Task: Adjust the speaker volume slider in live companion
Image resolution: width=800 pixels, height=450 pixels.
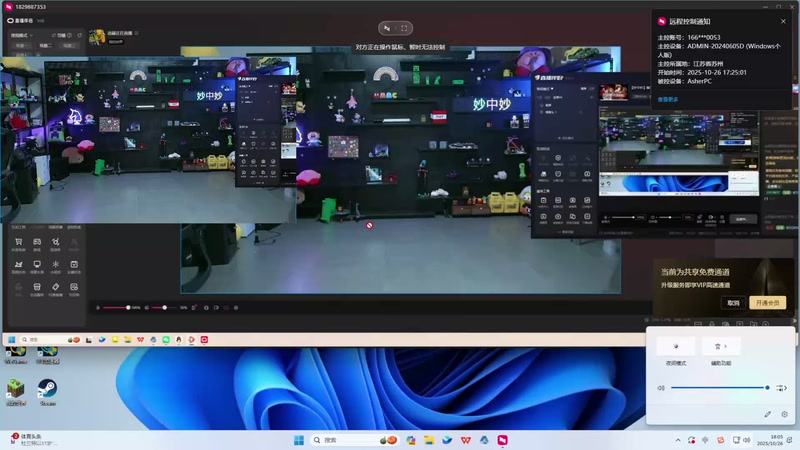Action: pos(162,308)
